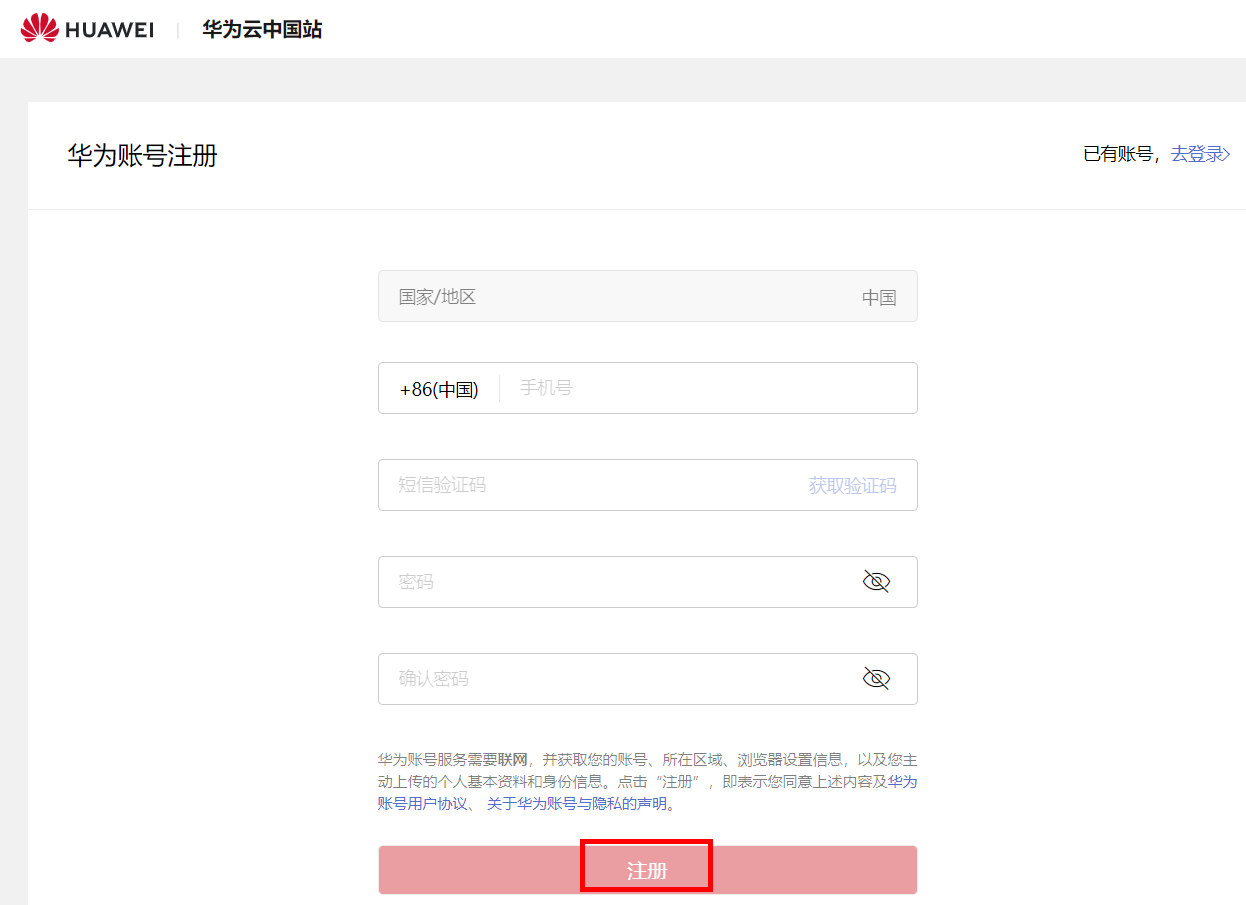Screen dimensions: 1246x905
Task: Click the 华为账号注册 page heading
Action: pyautogui.click(x=142, y=156)
